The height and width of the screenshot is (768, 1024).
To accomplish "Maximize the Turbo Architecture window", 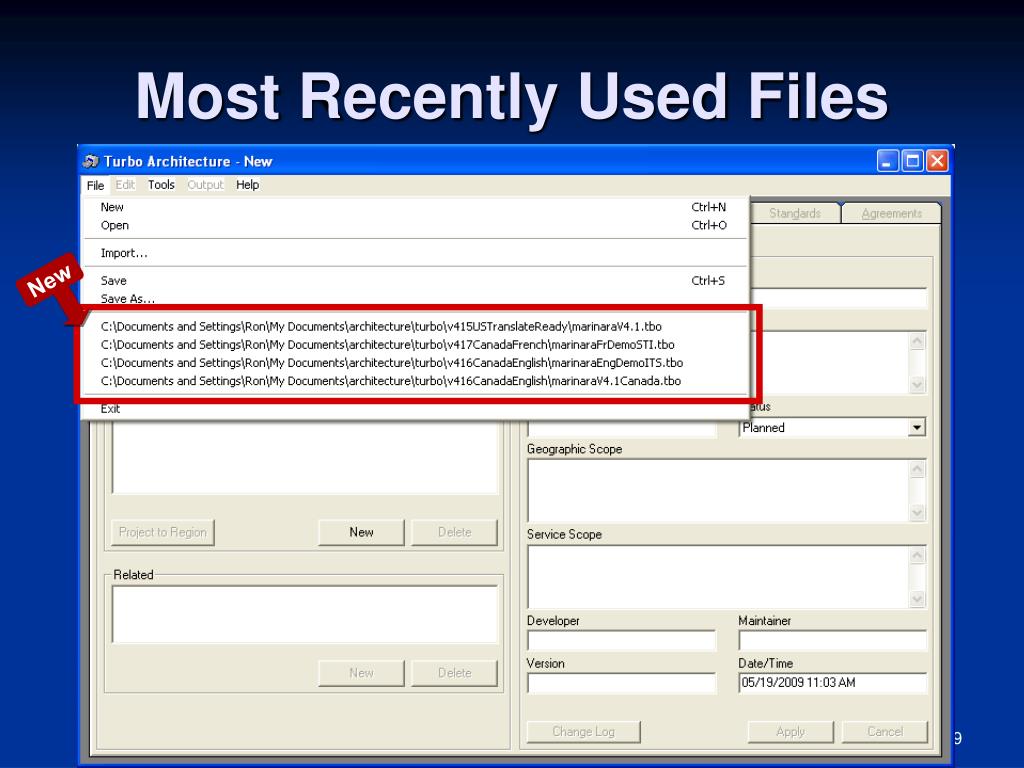I will click(x=912, y=161).
